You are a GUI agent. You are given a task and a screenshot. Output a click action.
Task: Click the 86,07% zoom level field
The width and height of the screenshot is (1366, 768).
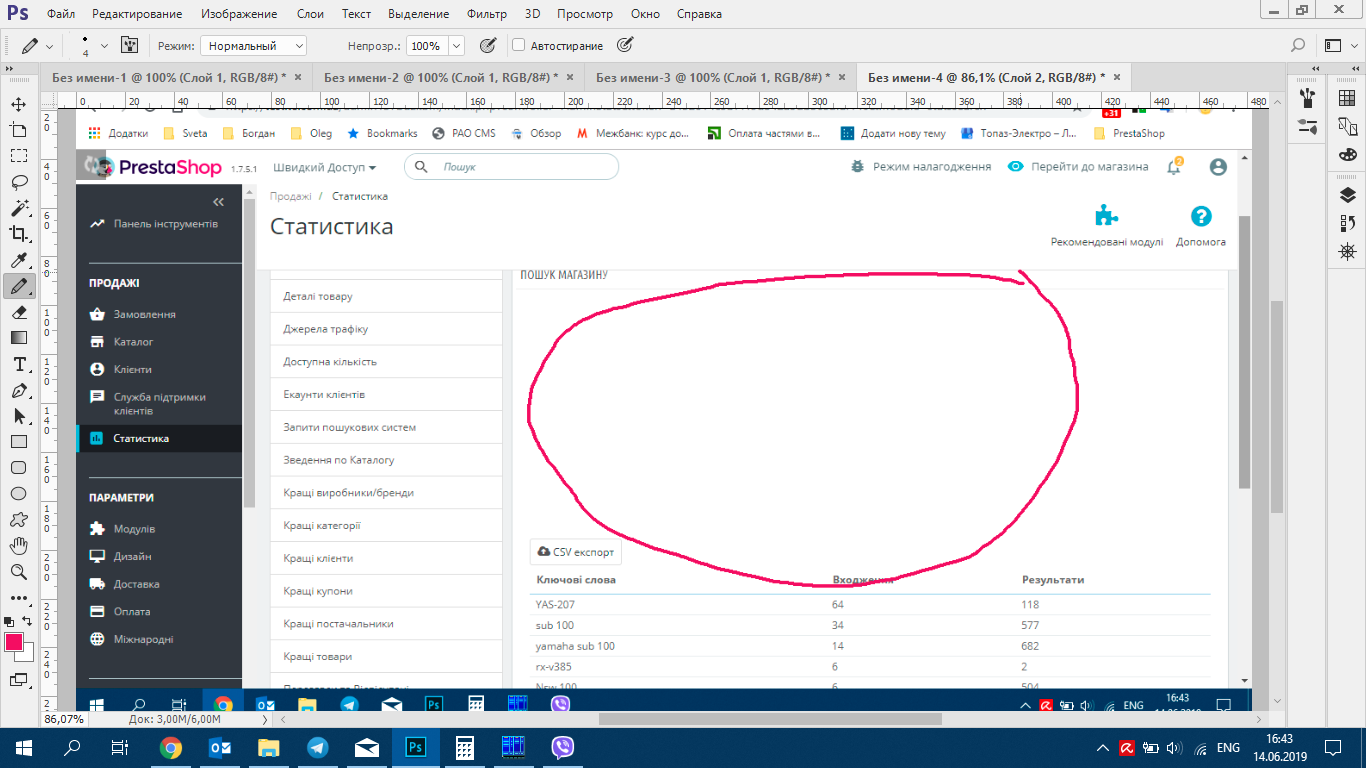click(x=63, y=719)
